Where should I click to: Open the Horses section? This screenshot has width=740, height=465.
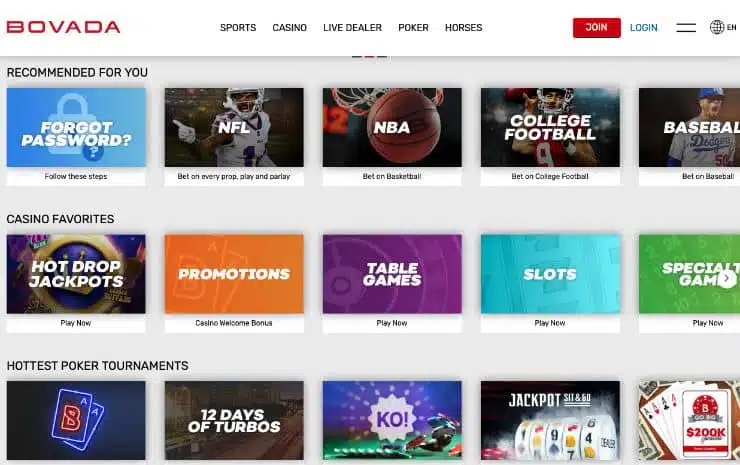coord(463,28)
